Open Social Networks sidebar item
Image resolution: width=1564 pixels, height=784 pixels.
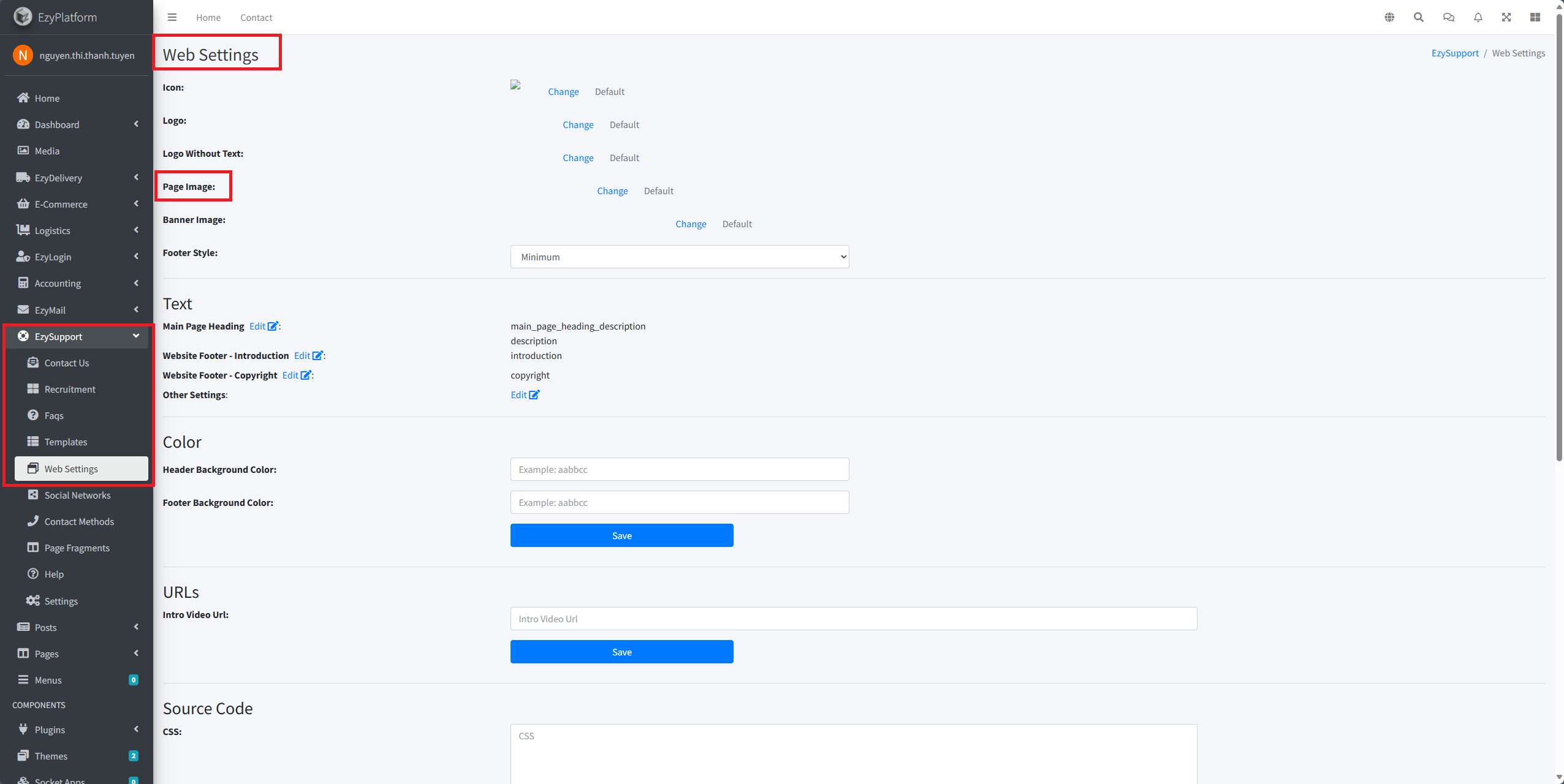pos(82,495)
